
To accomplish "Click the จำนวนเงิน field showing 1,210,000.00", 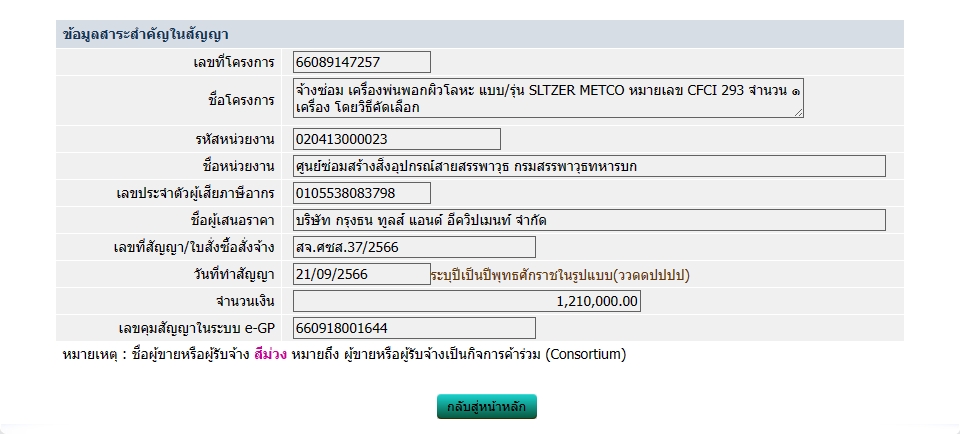I will (x=467, y=301).
